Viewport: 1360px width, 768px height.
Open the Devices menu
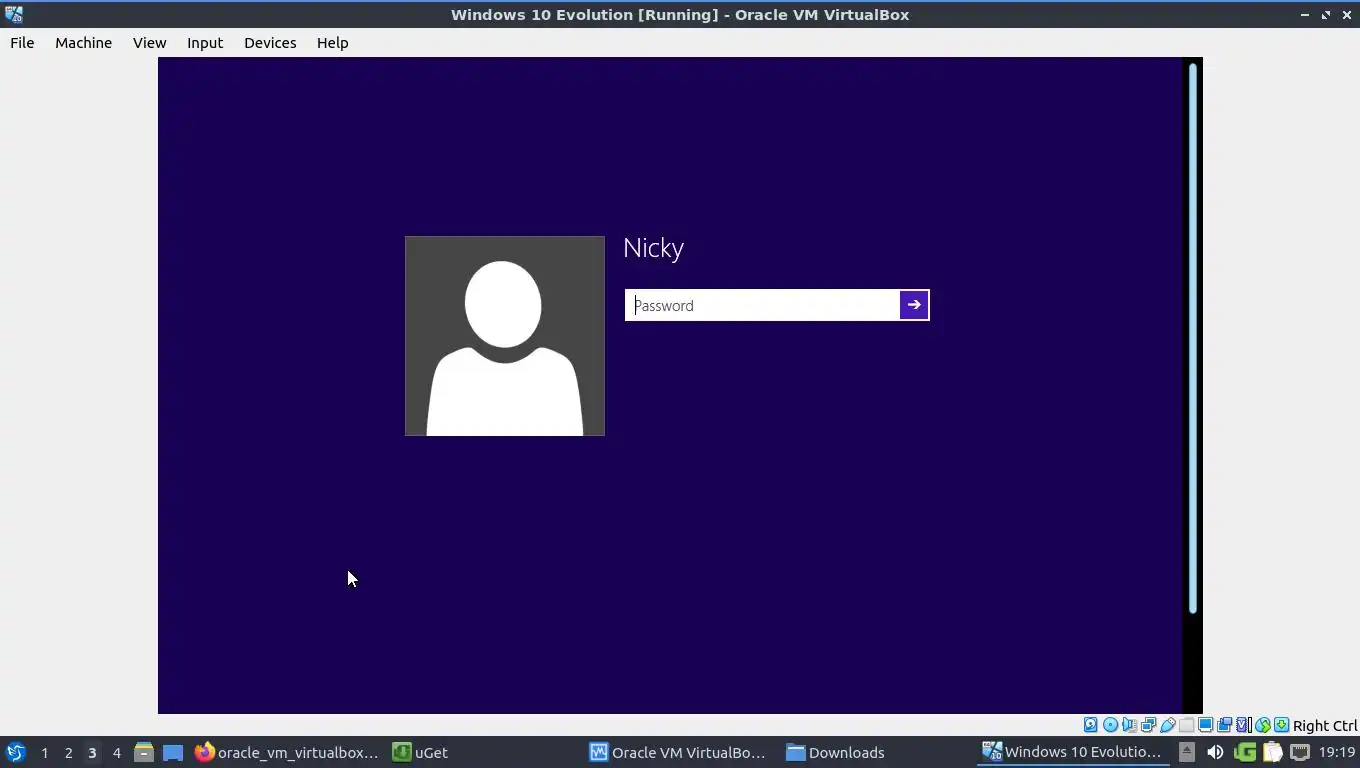point(270,43)
